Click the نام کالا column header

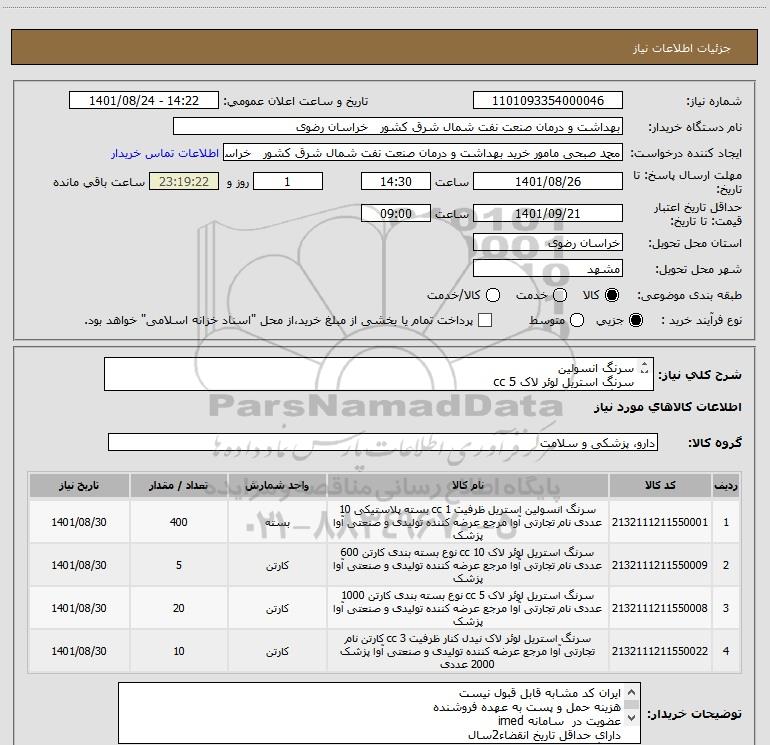[x=468, y=486]
